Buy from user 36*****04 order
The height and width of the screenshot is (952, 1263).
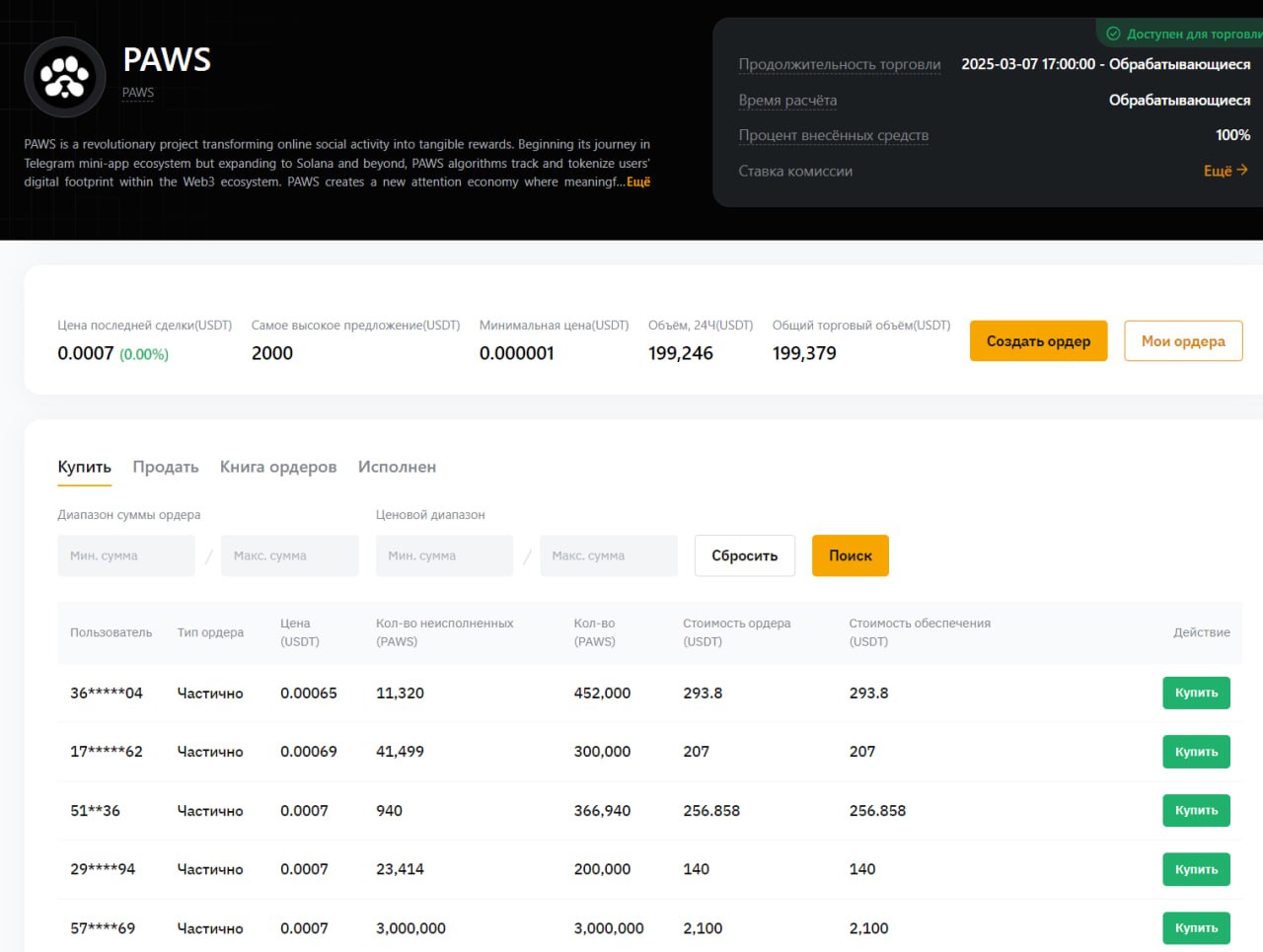tap(1196, 693)
